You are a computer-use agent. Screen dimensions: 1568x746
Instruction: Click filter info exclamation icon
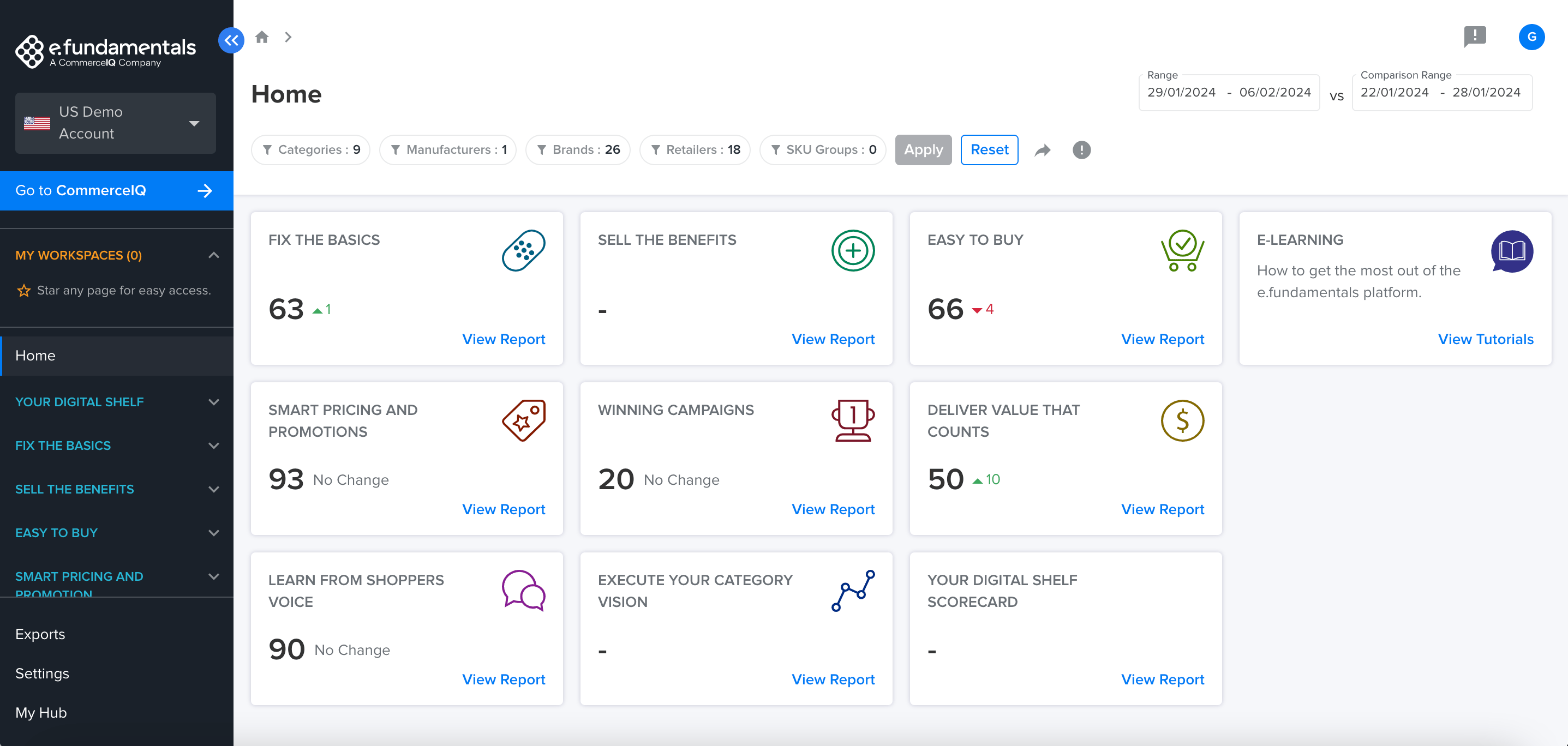[1081, 149]
